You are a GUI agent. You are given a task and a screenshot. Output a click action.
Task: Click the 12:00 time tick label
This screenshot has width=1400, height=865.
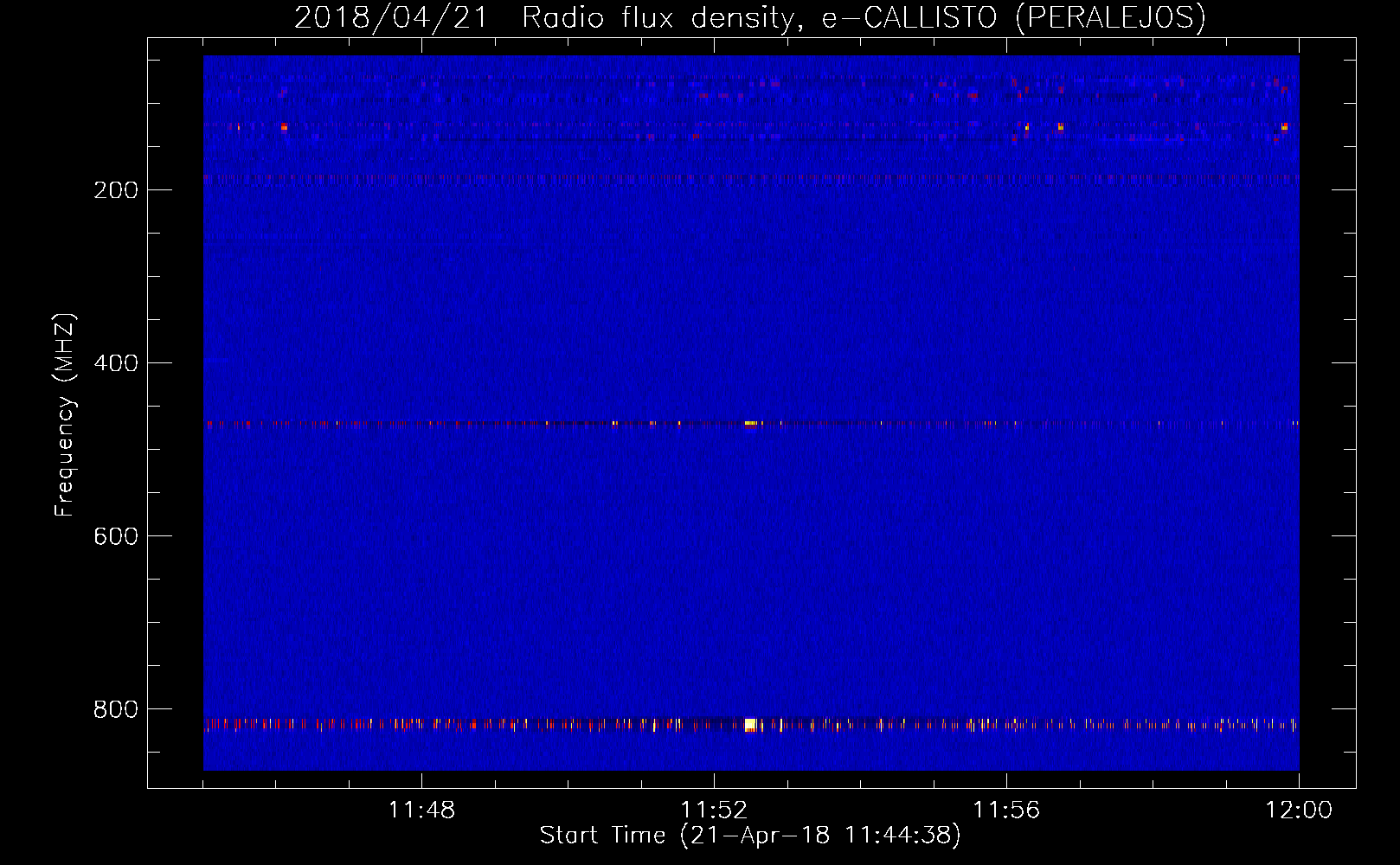coord(1299,811)
